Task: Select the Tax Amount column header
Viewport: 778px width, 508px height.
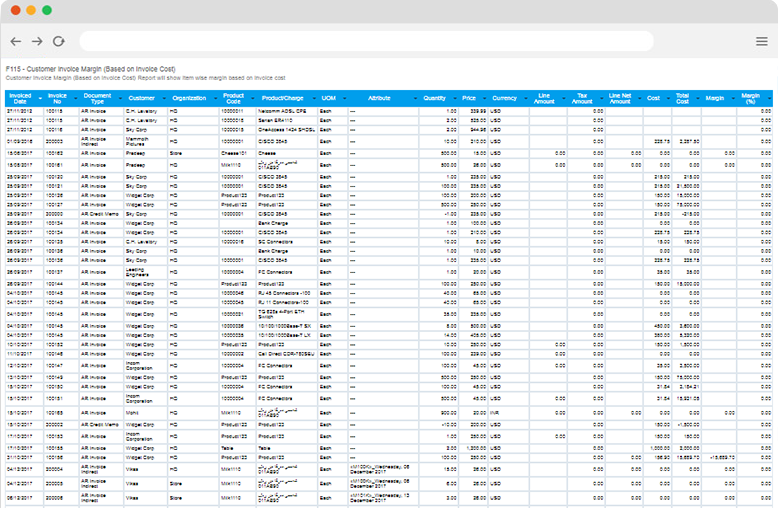Action: [581, 99]
